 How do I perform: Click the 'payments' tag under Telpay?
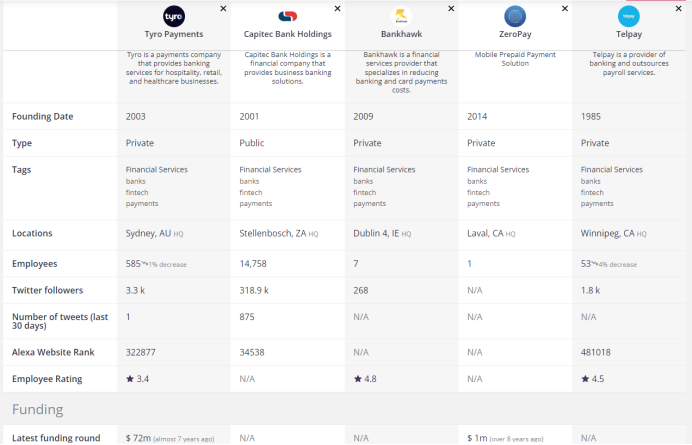click(x=598, y=203)
